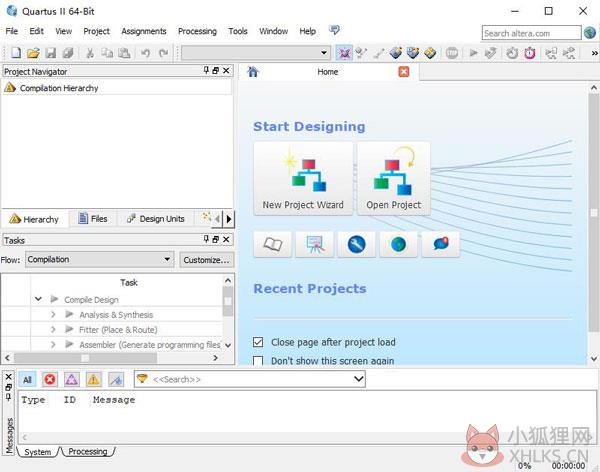This screenshot has height=472, width=600.
Task: Expand Analysis & Synthesis task
Action: coord(53,314)
